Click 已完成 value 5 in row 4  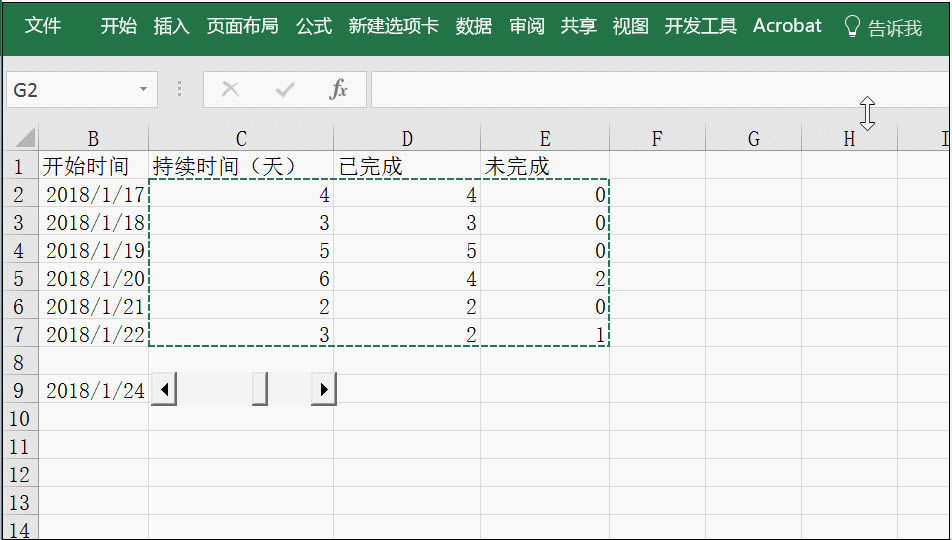(x=407, y=250)
